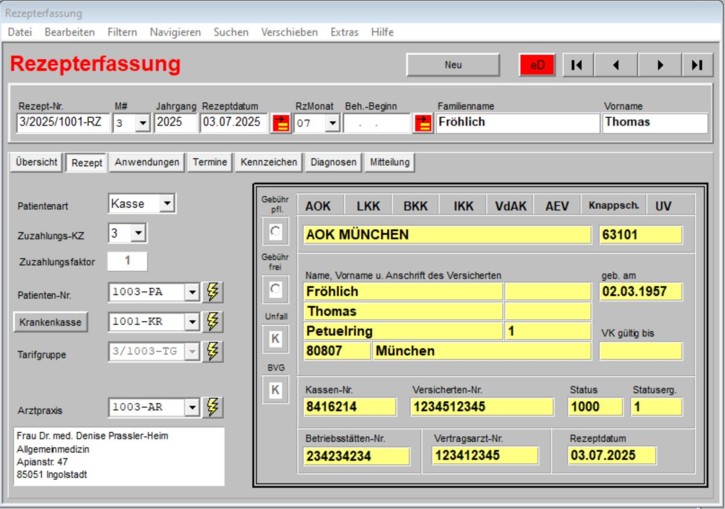The width and height of the screenshot is (725, 509).
Task: Go to next record arrow
Action: pos(658,65)
